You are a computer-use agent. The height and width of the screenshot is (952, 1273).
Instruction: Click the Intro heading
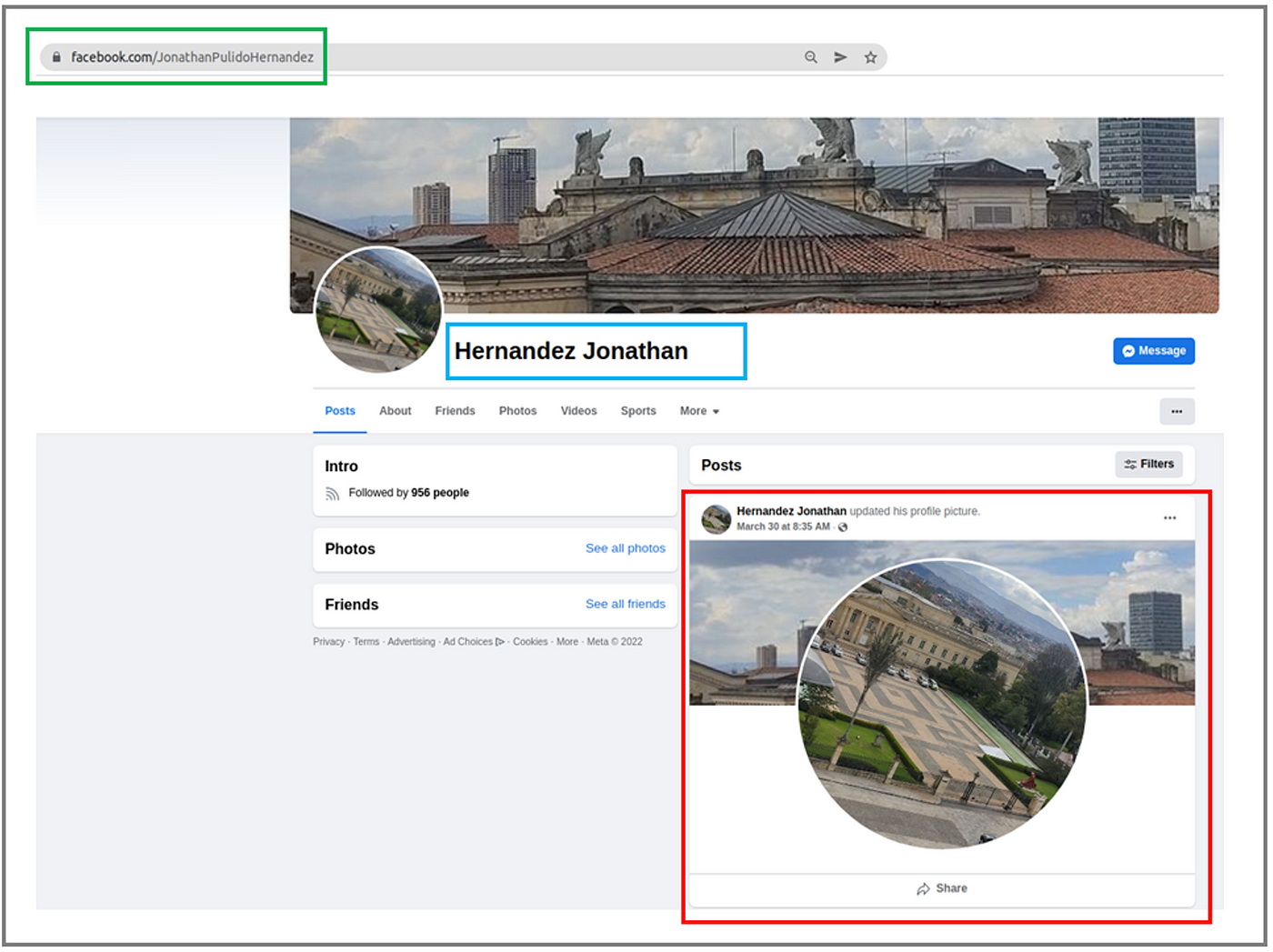(x=341, y=466)
